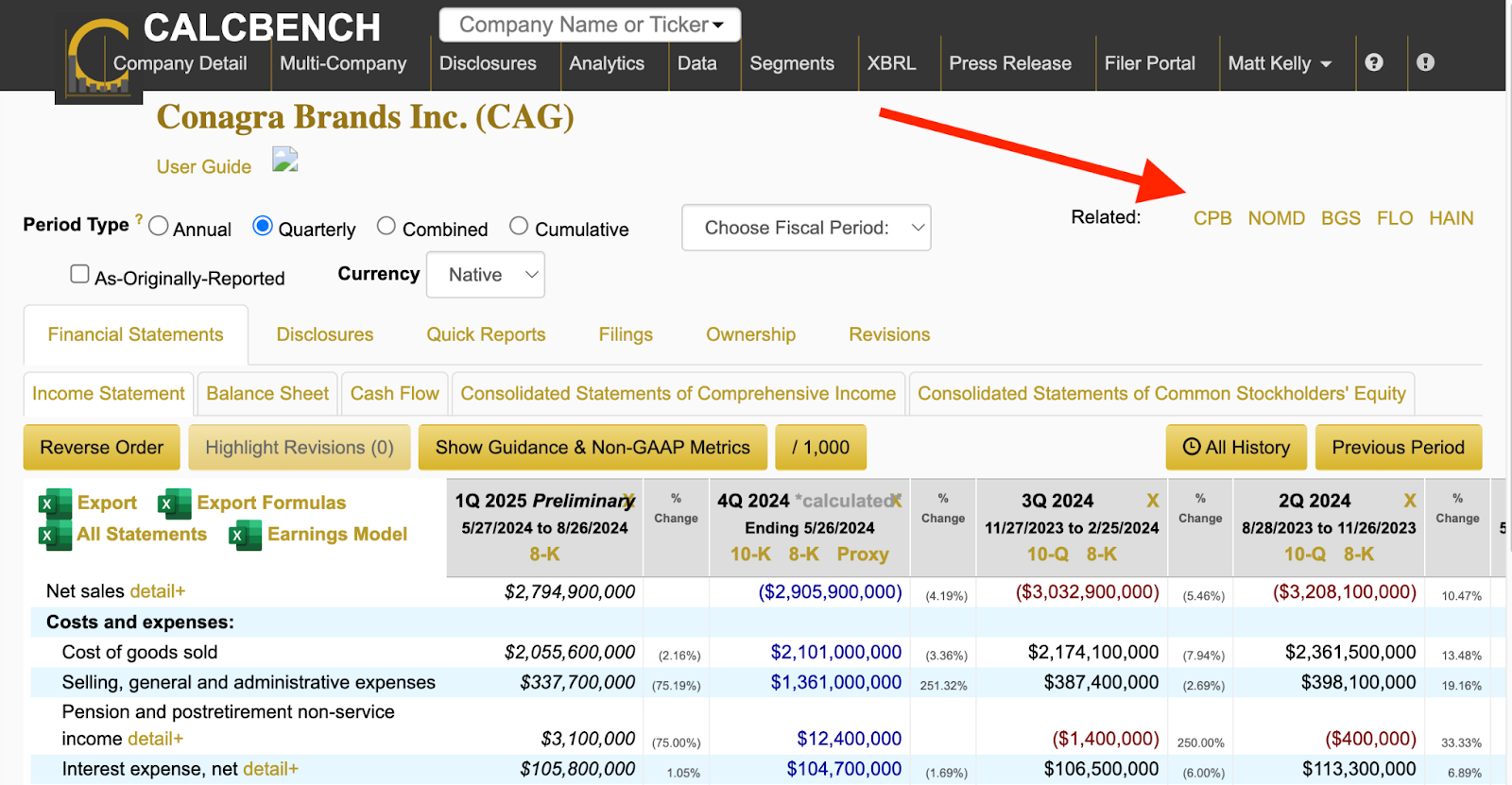The height and width of the screenshot is (785, 1512).
Task: Click the Previous Period button
Action: click(x=1399, y=448)
